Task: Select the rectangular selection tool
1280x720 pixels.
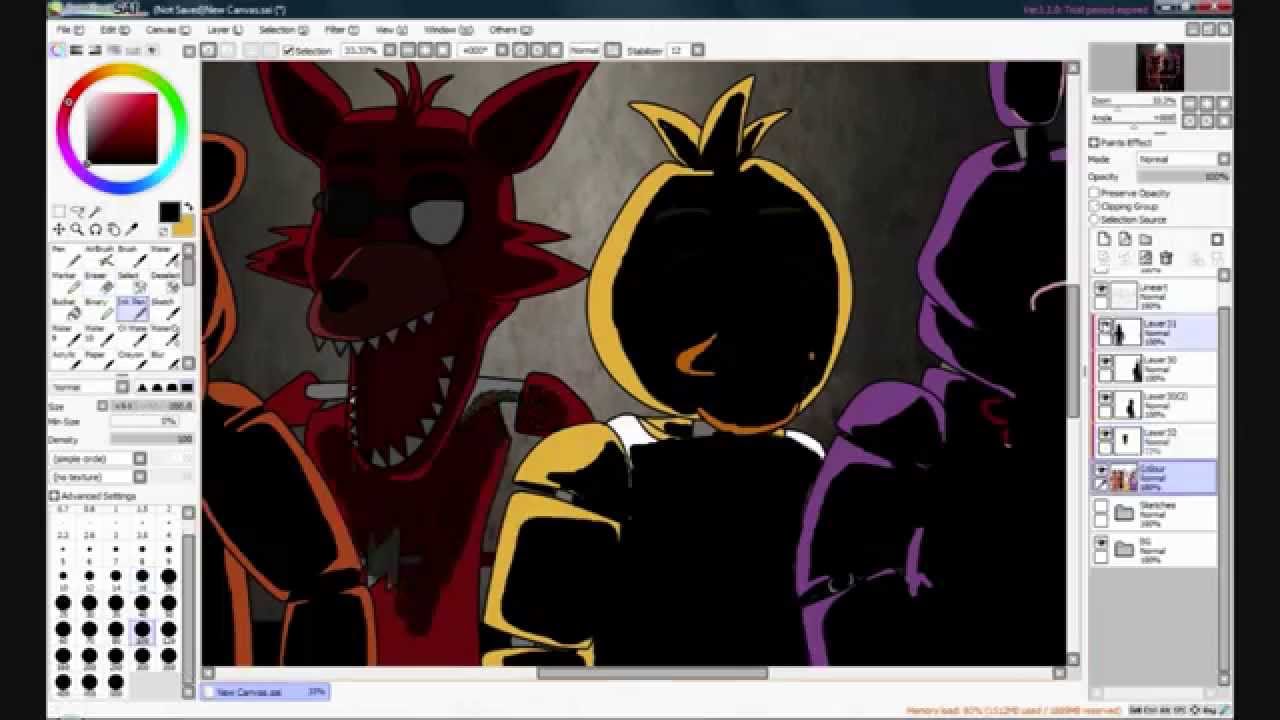Action: pyautogui.click(x=59, y=211)
